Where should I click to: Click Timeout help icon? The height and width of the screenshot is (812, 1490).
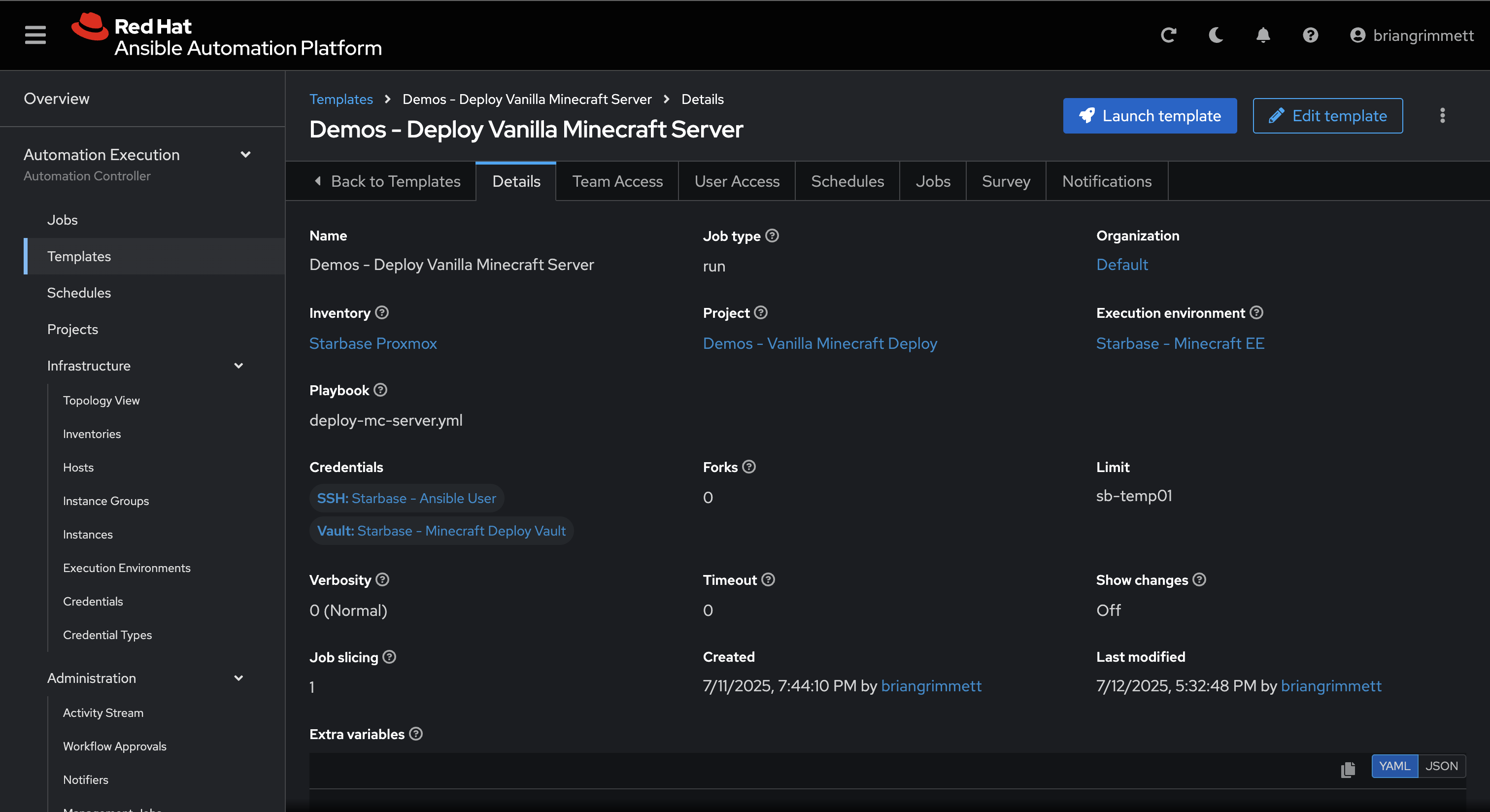(x=768, y=579)
